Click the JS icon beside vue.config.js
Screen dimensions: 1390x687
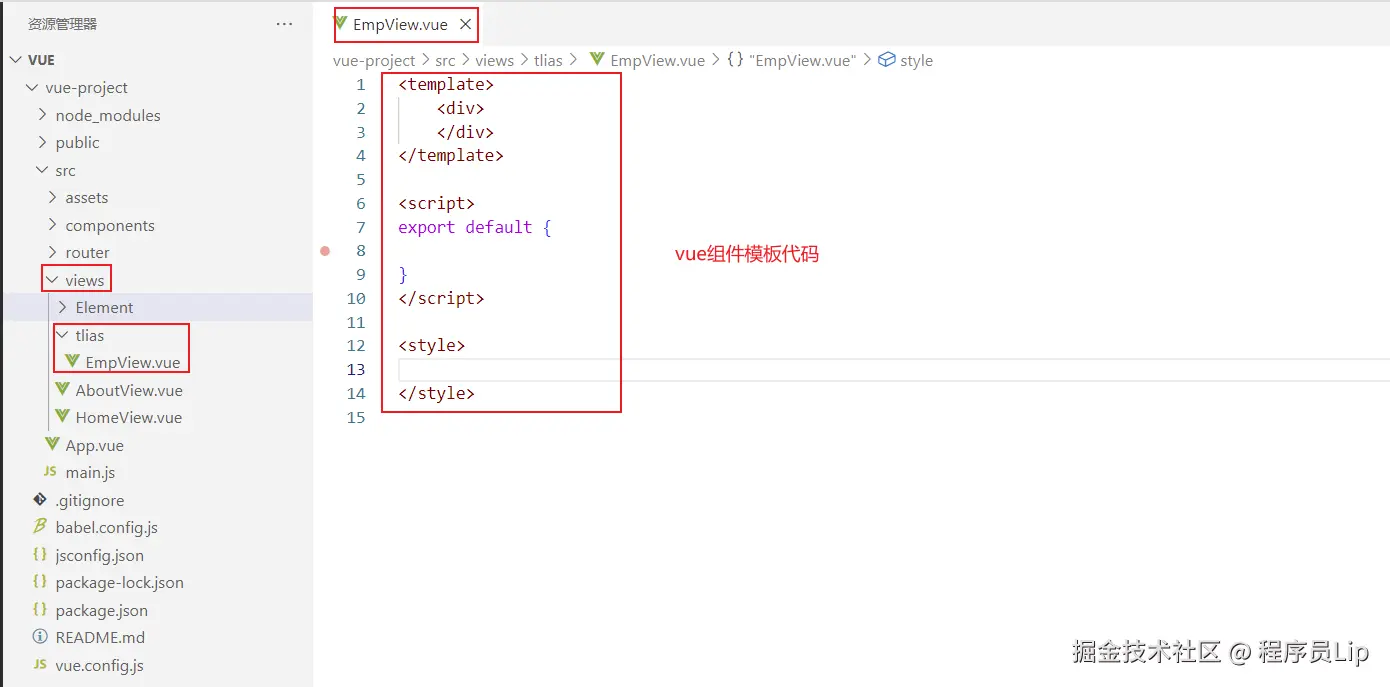(x=40, y=664)
